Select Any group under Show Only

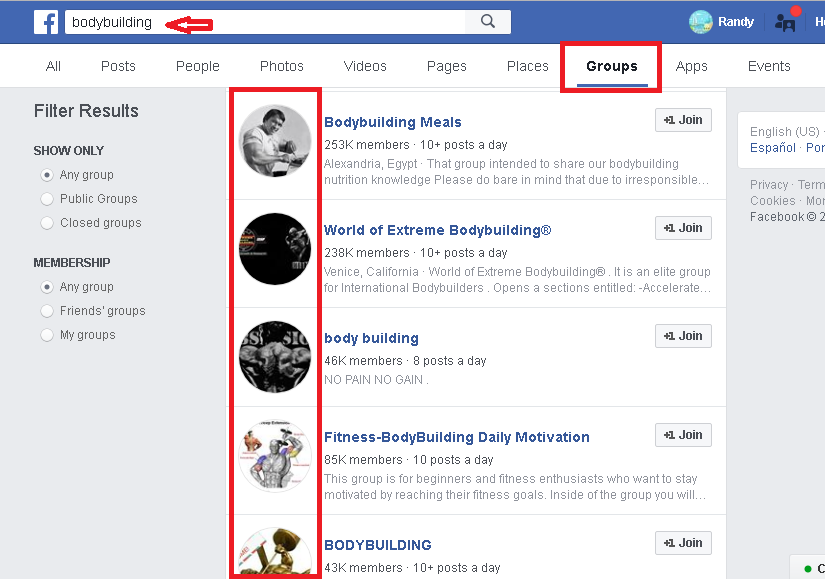(47, 175)
